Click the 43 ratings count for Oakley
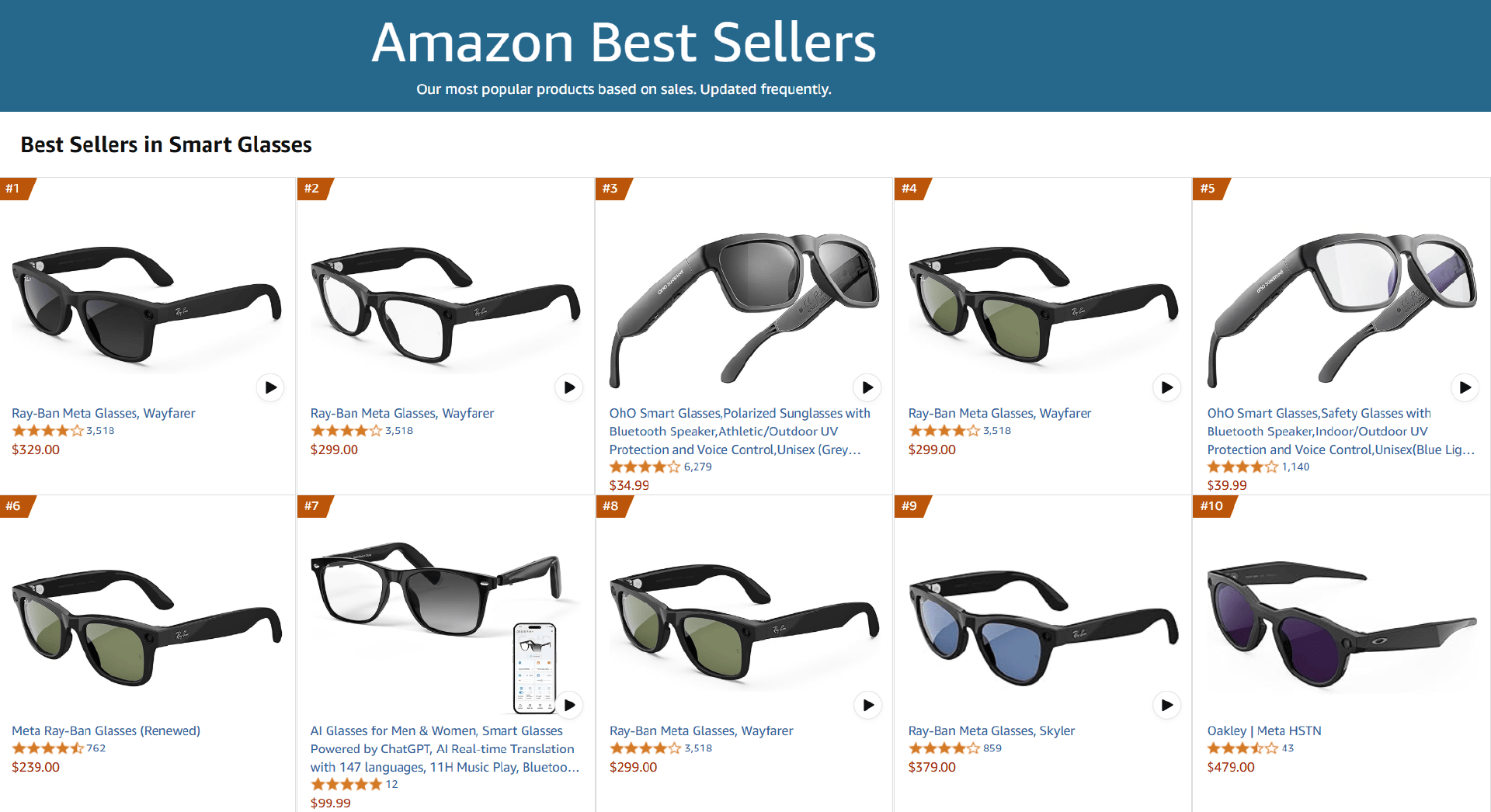 tap(1288, 748)
